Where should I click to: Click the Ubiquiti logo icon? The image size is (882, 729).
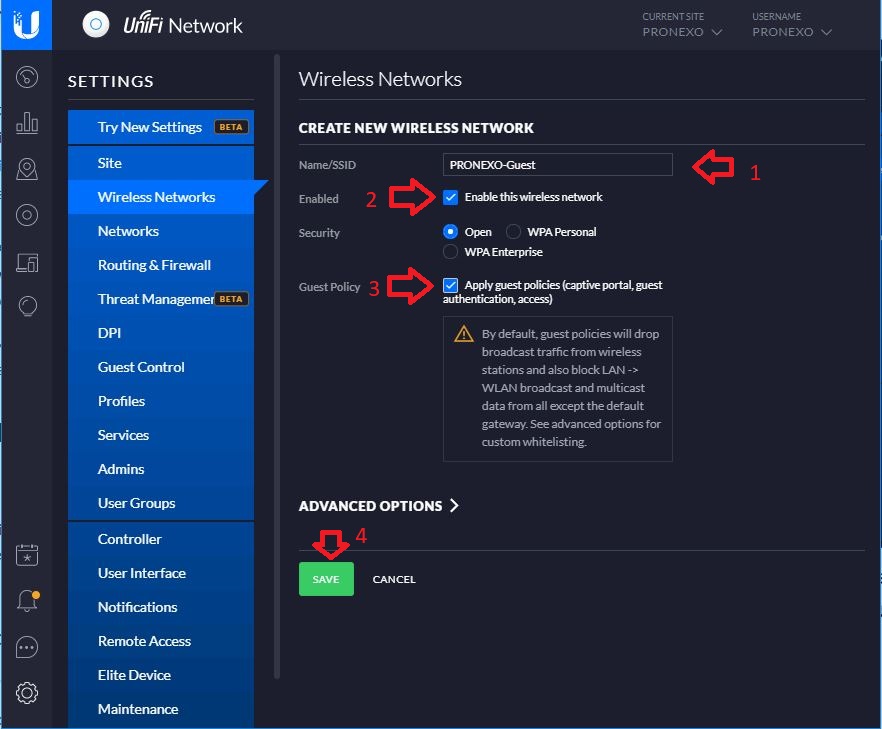tap(26, 25)
